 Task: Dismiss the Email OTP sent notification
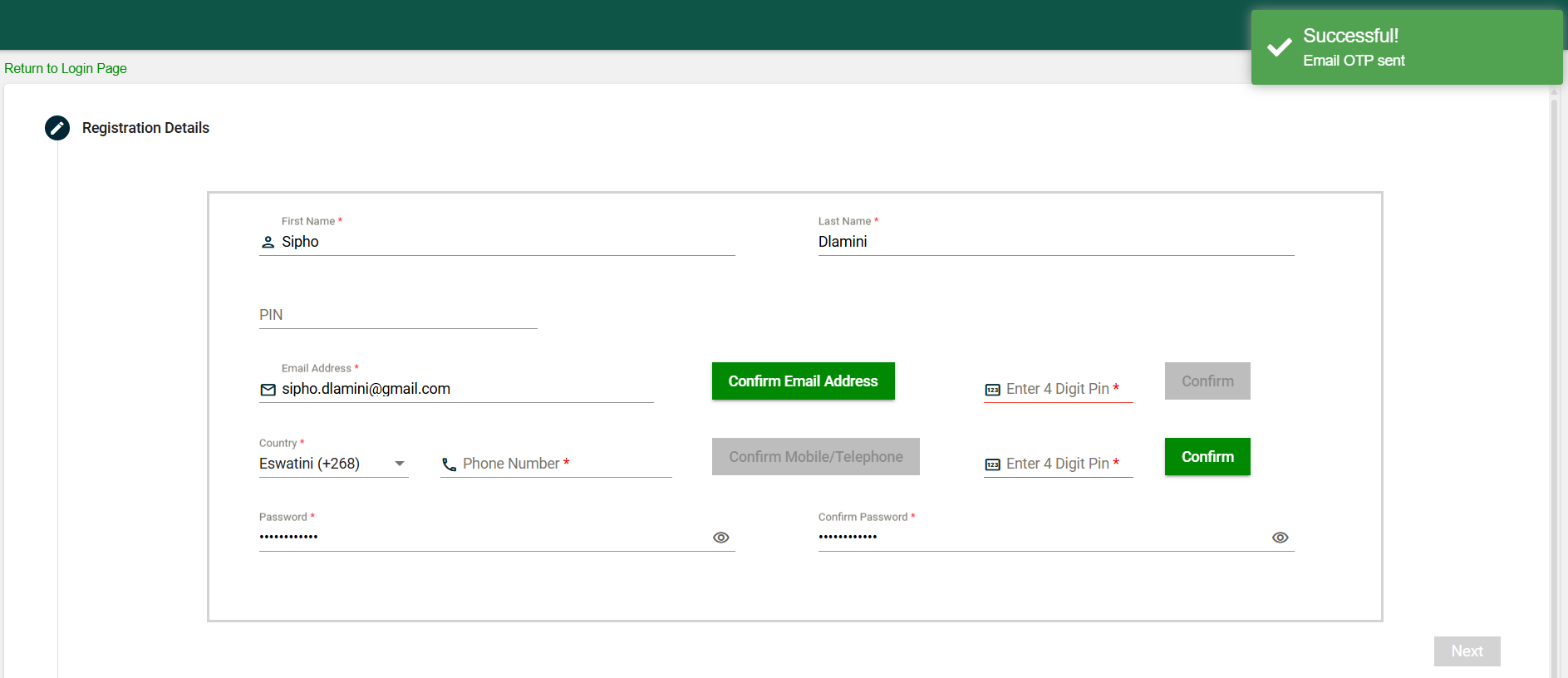tap(1406, 47)
